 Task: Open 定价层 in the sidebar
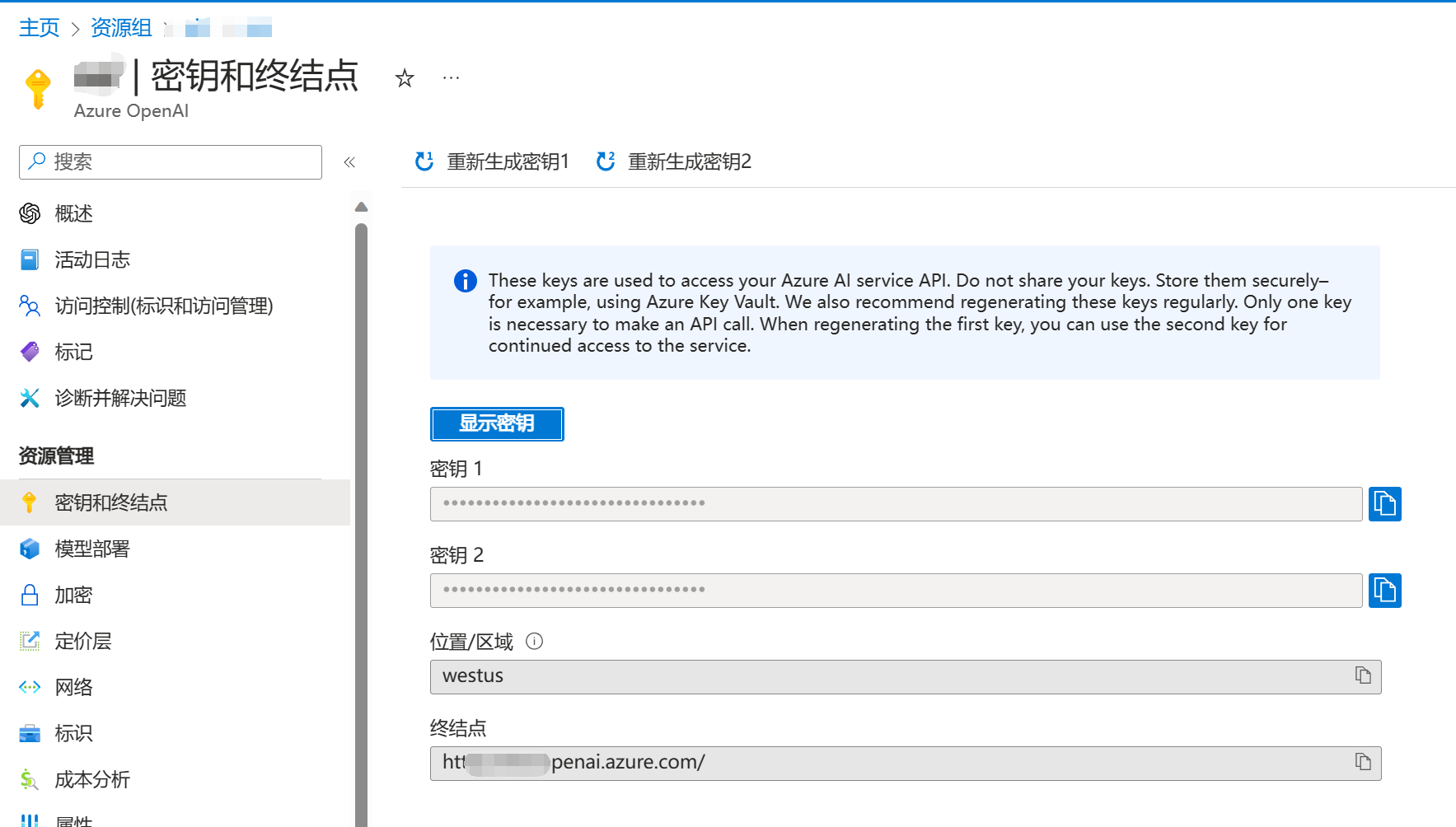[175, 641]
